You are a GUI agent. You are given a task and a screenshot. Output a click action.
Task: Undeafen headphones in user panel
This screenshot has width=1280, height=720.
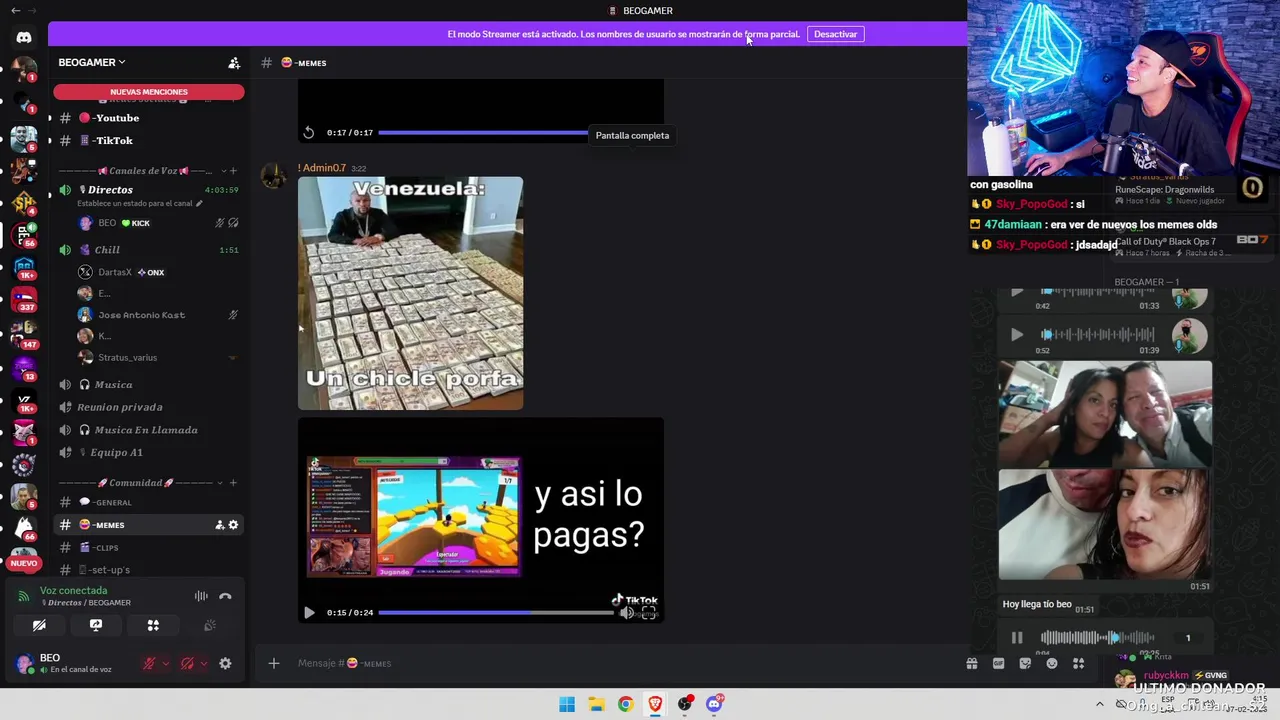tap(187, 663)
